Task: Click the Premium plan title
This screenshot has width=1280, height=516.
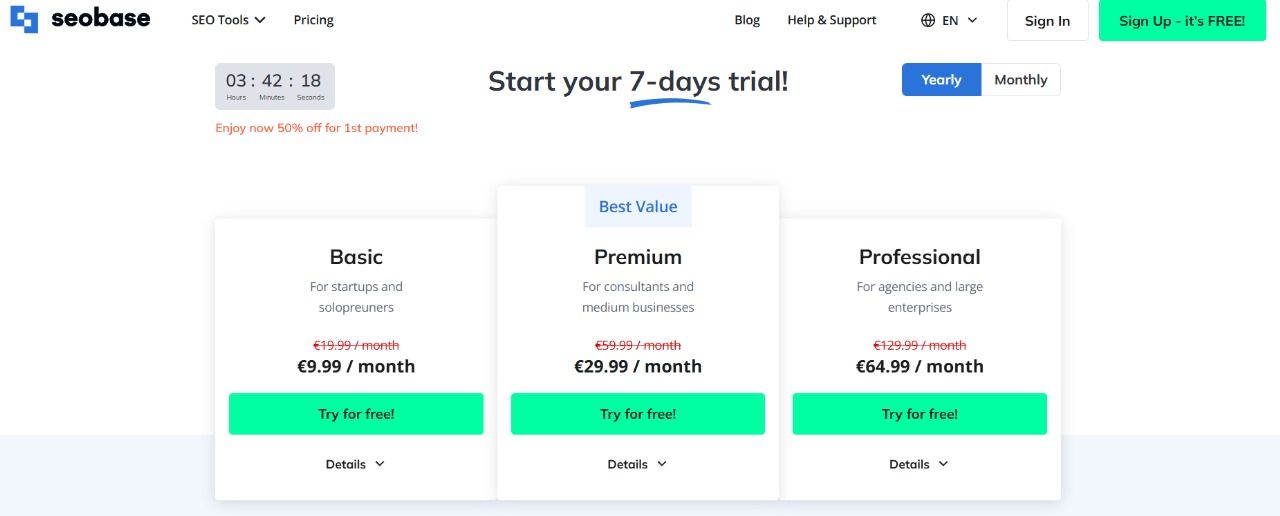Action: [x=638, y=257]
